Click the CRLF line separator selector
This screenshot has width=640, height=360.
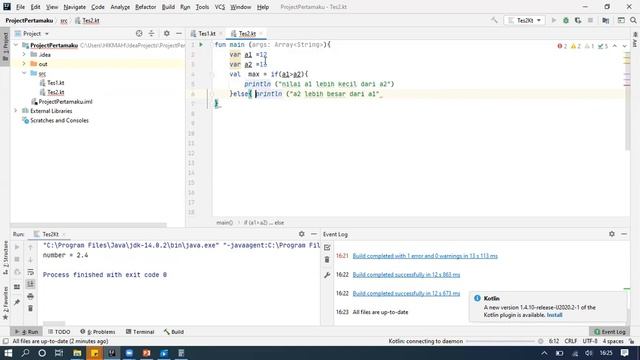point(571,341)
